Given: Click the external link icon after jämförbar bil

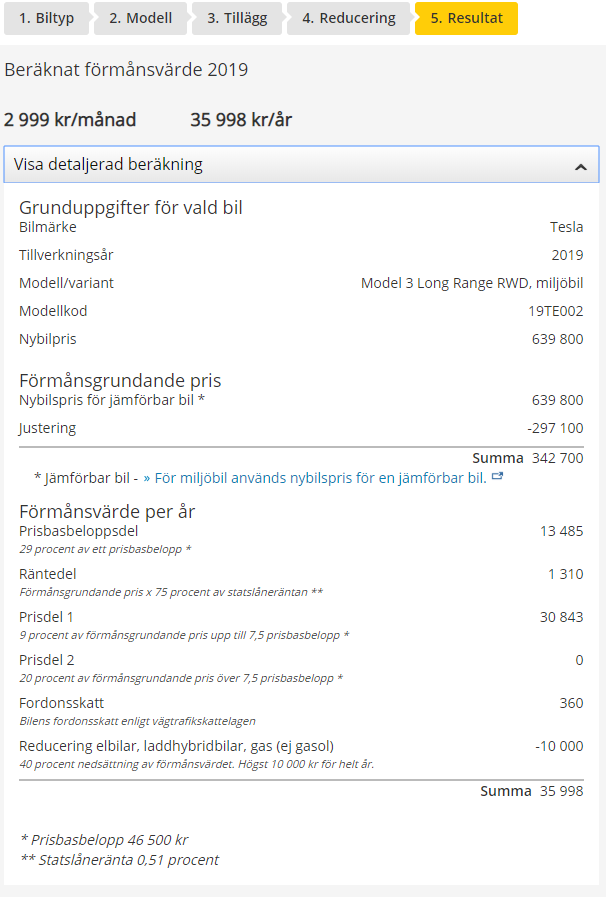Looking at the screenshot, I should (498, 477).
